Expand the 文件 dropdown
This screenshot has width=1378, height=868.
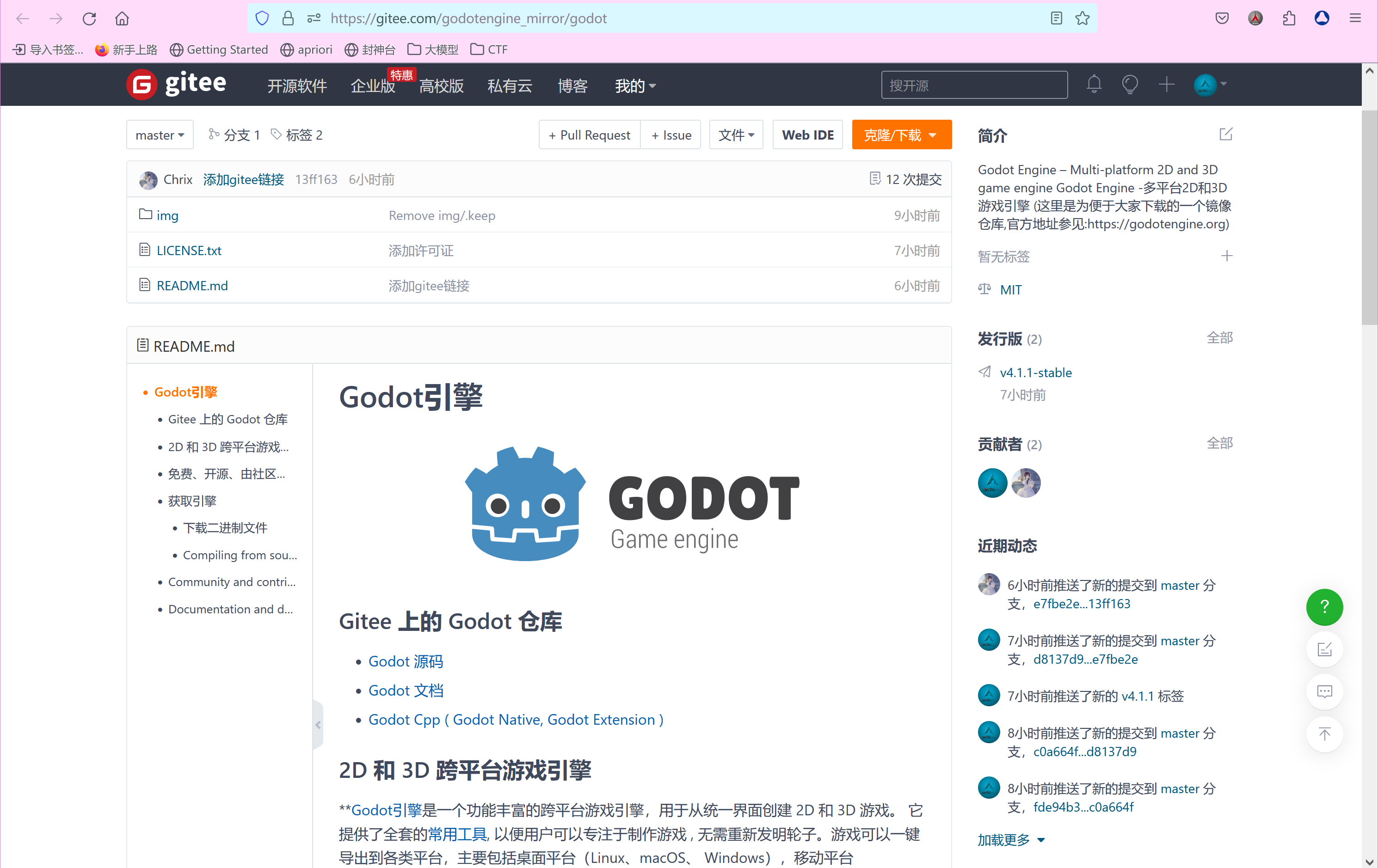(736, 135)
